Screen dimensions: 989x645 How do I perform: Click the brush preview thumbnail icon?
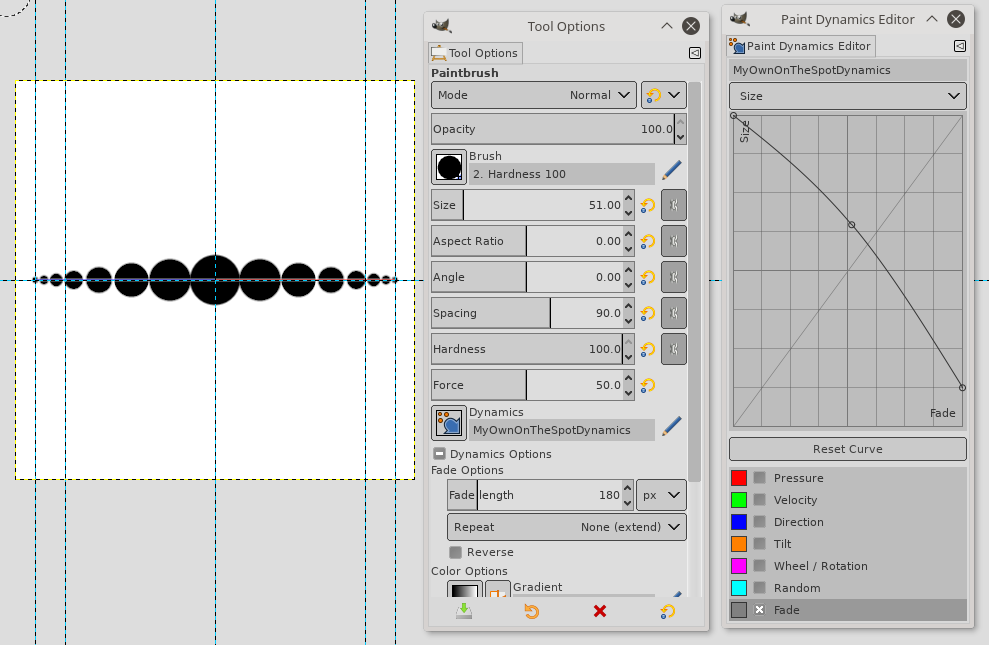[449, 167]
